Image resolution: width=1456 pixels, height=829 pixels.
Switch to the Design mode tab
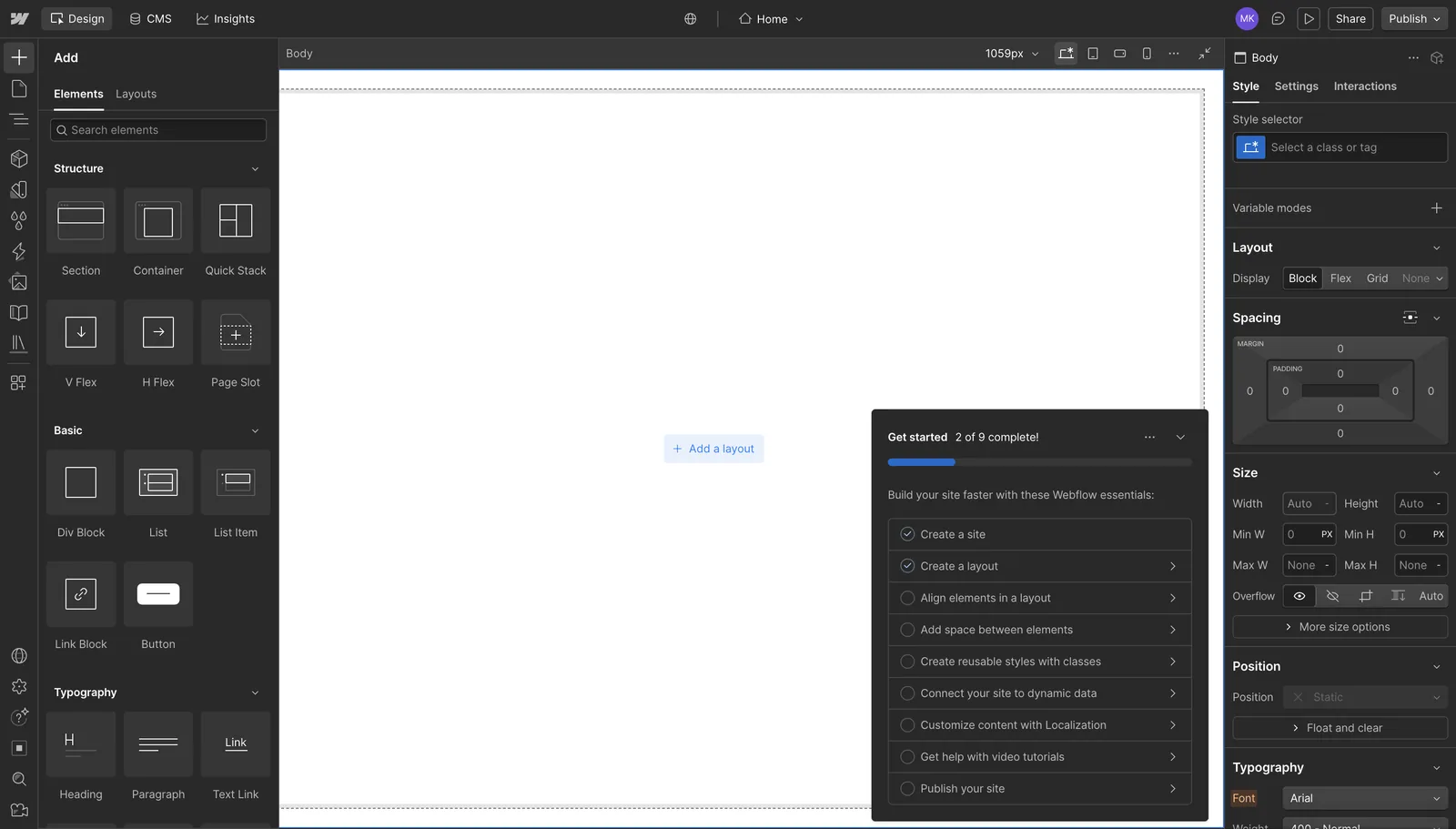pos(77,18)
